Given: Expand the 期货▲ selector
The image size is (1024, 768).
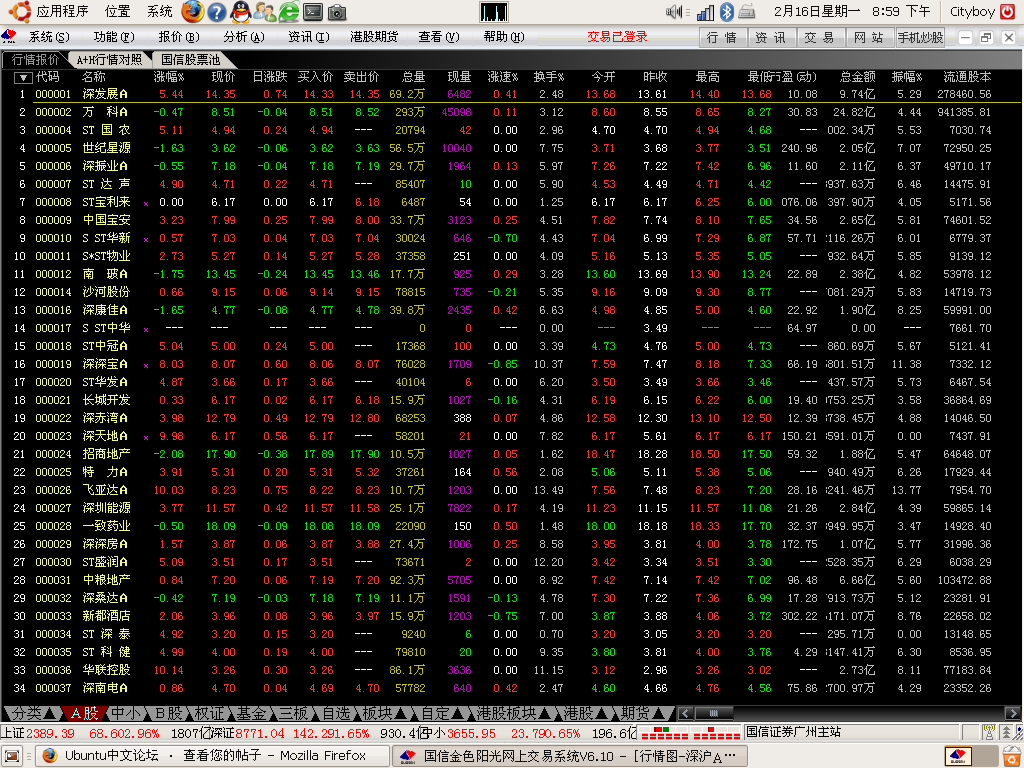Looking at the screenshot, I should click(645, 713).
